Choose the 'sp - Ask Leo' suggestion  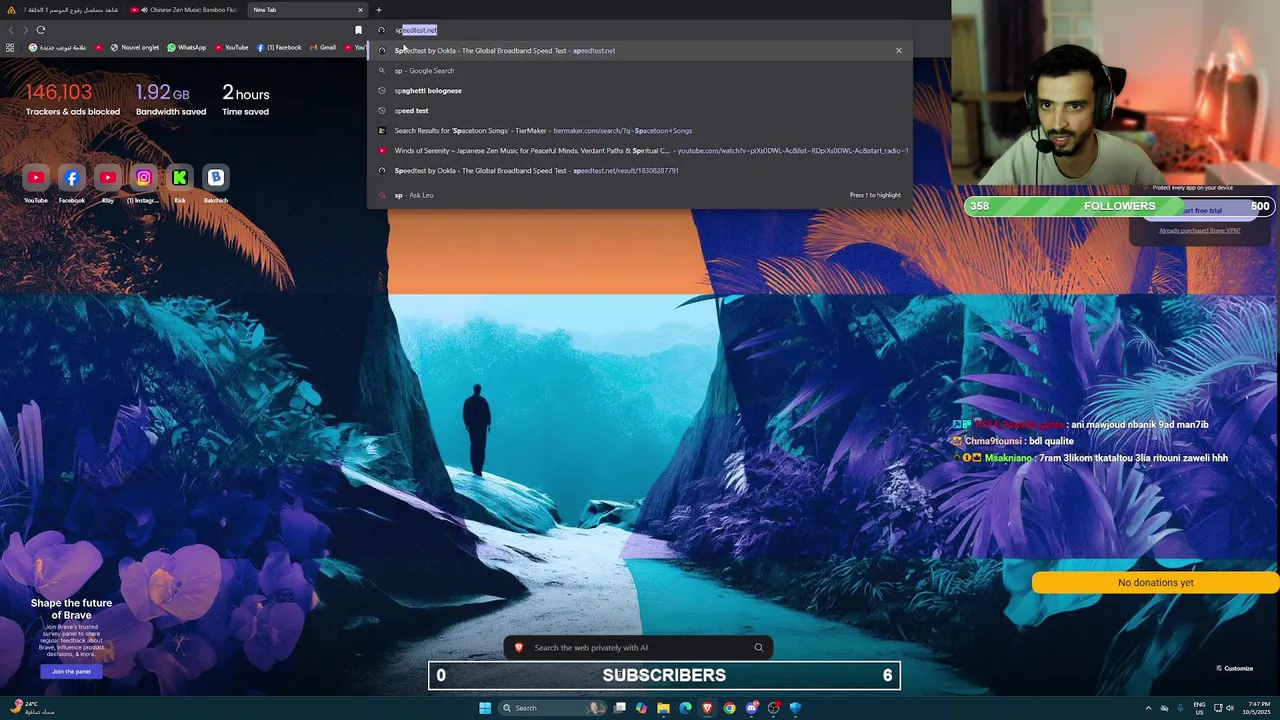[640, 195]
